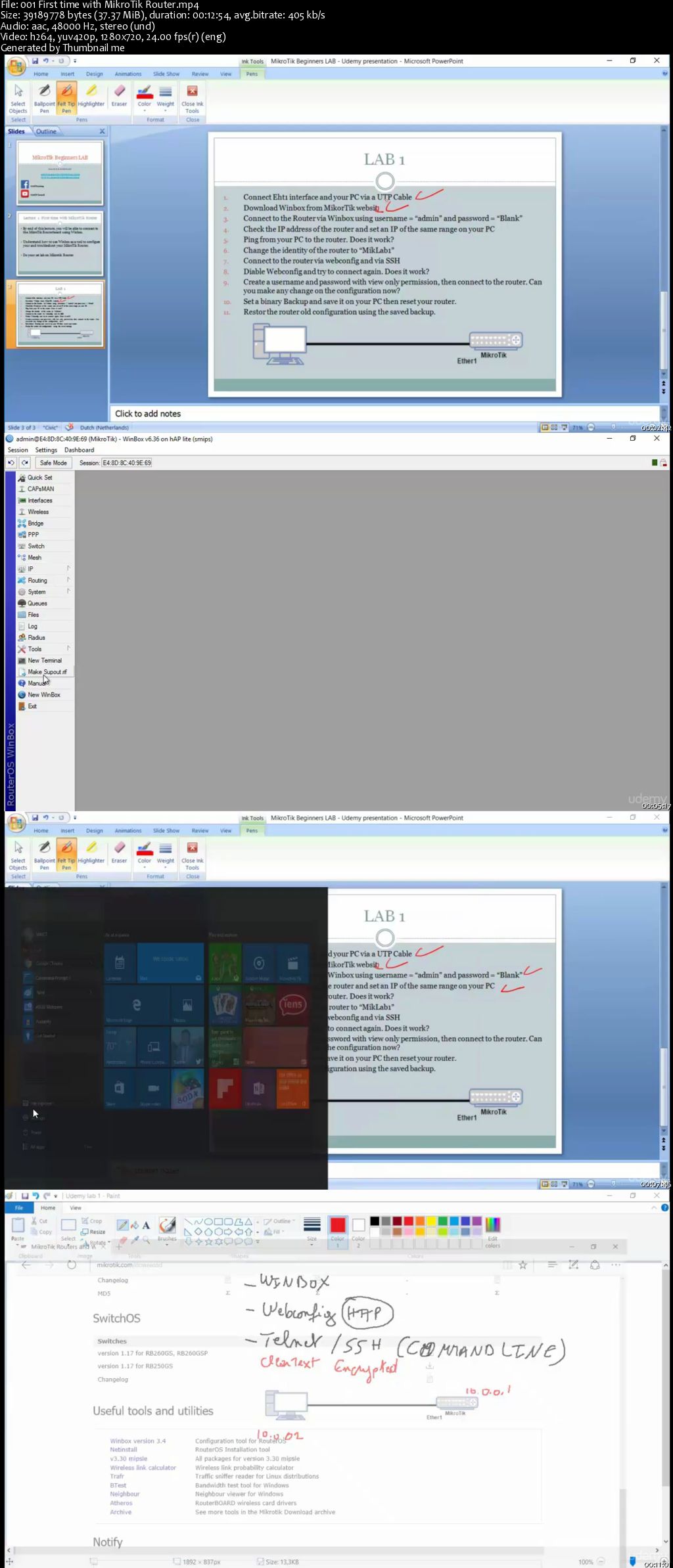Pick black swatch in Paint palette

pos(375,1221)
